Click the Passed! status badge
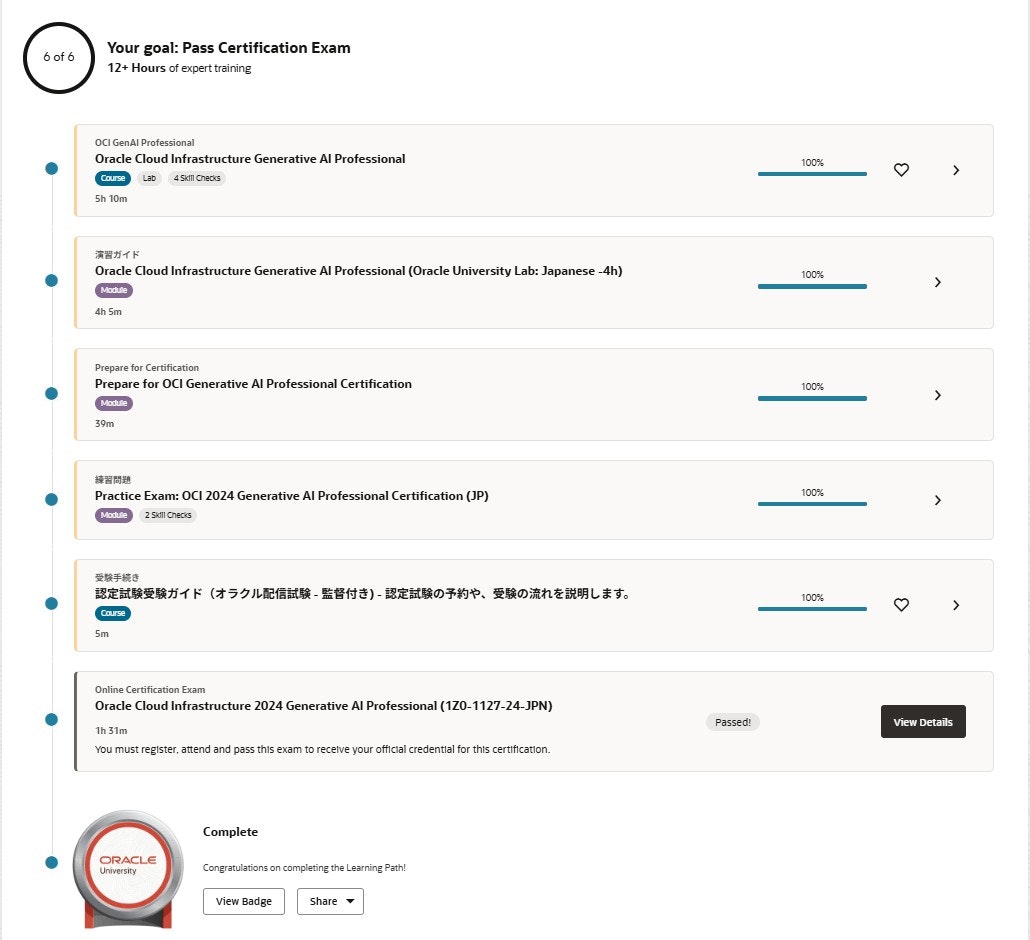Image resolution: width=1030 pixels, height=940 pixels. tap(733, 723)
